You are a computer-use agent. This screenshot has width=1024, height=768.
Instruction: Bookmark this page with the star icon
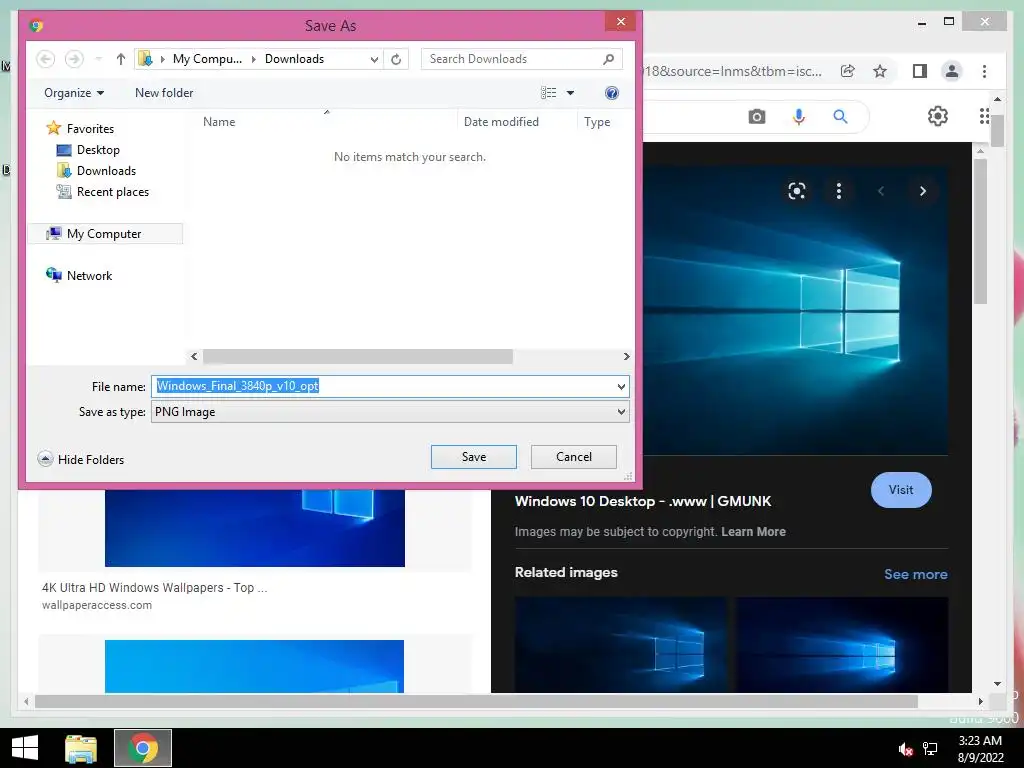point(880,71)
